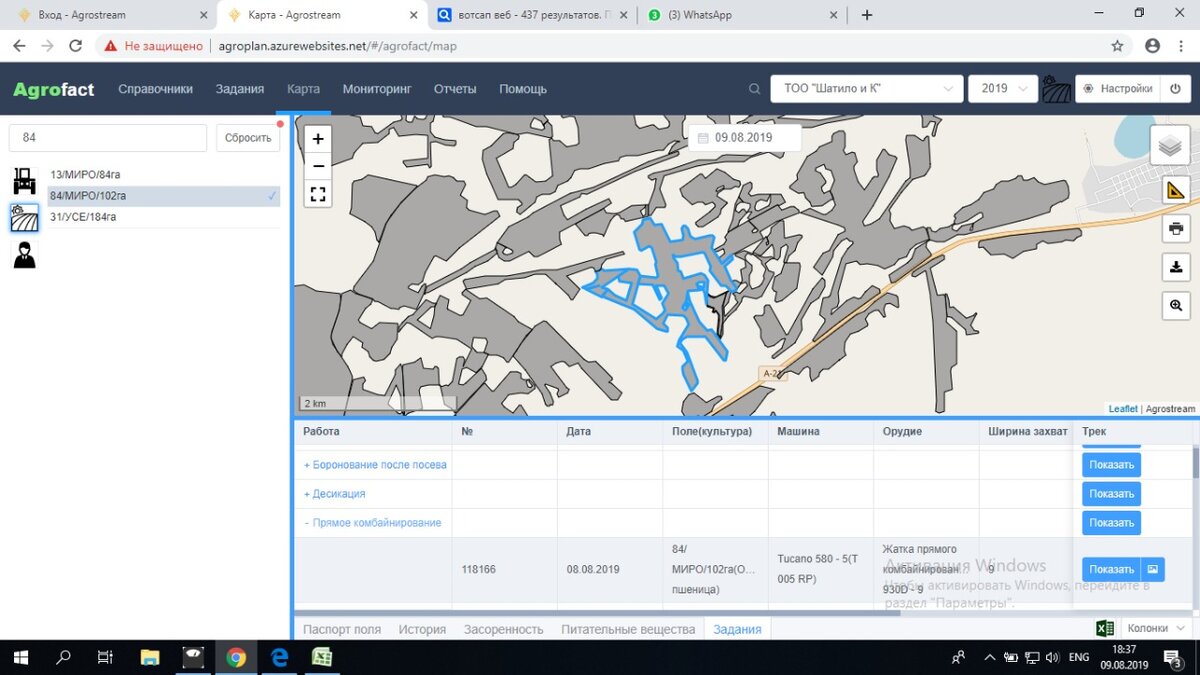Bookmark this page with star icon
The image size is (1200, 675).
click(x=1117, y=46)
